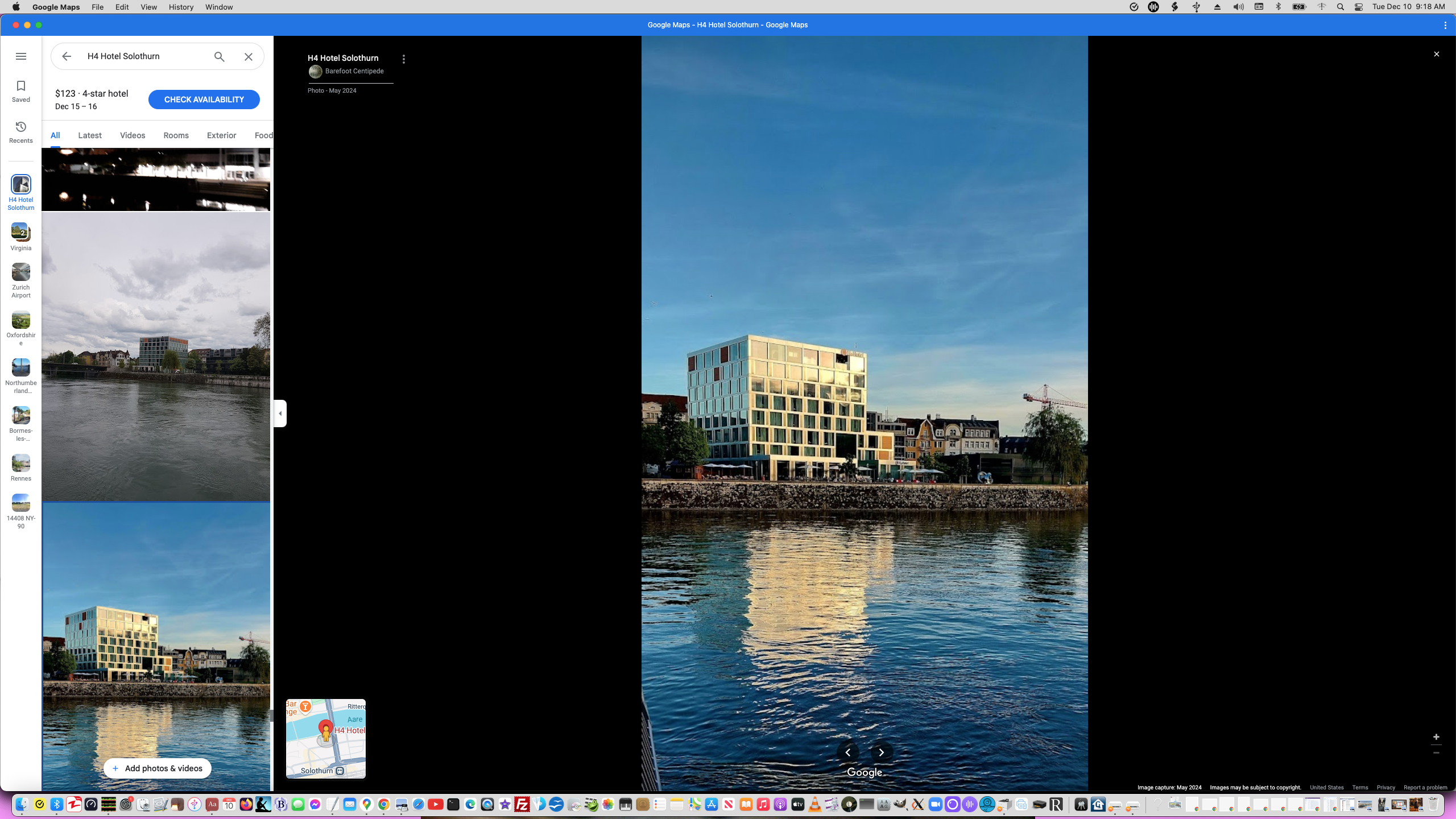The height and width of the screenshot is (819, 1456).
Task: Switch to the Latest photos tab
Action: (x=89, y=135)
